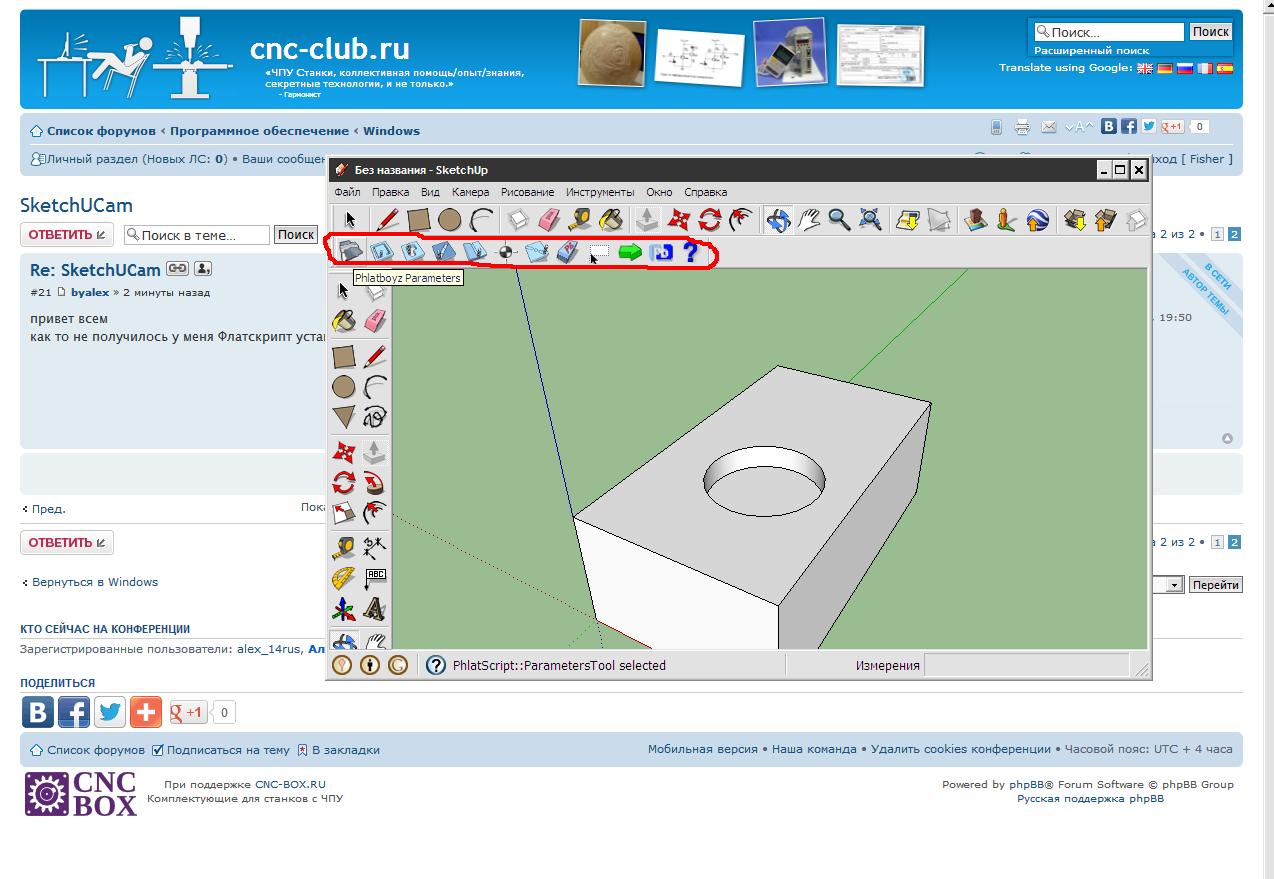The width and height of the screenshot is (1274, 879).
Task: Open the Справка menu
Action: click(705, 192)
